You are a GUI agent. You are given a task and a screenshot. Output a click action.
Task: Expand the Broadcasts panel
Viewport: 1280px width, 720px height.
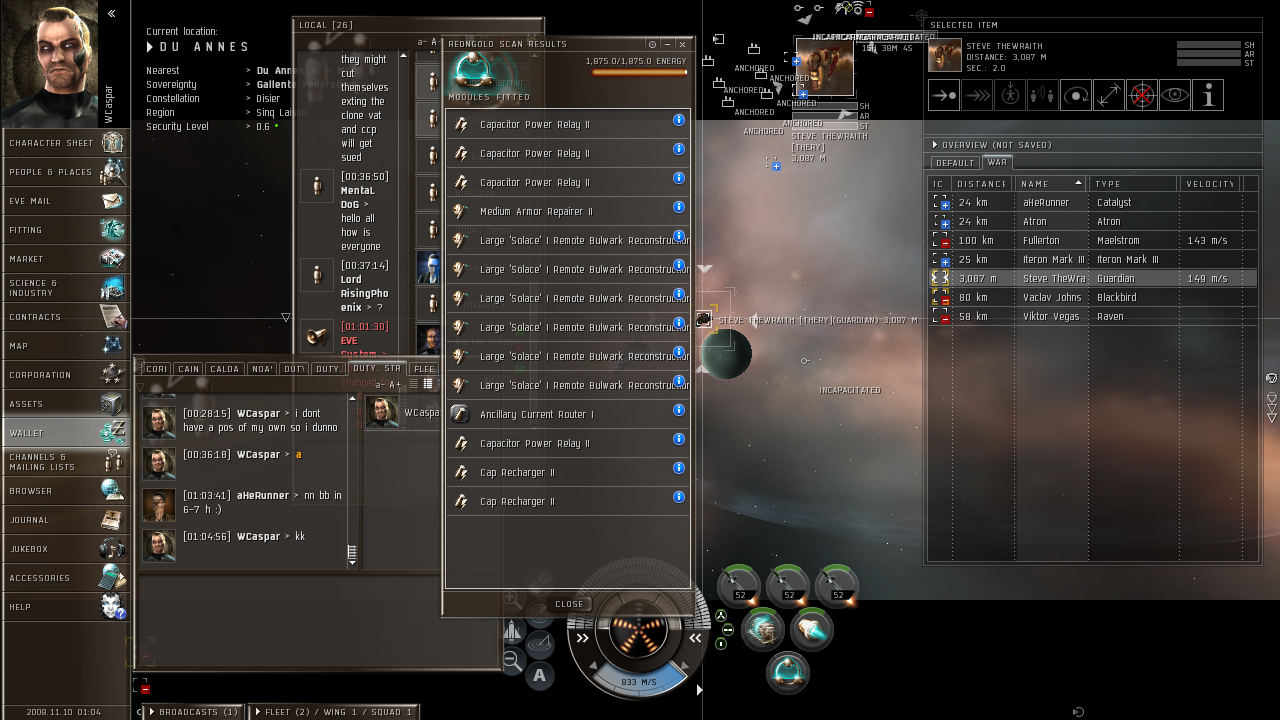(x=191, y=712)
